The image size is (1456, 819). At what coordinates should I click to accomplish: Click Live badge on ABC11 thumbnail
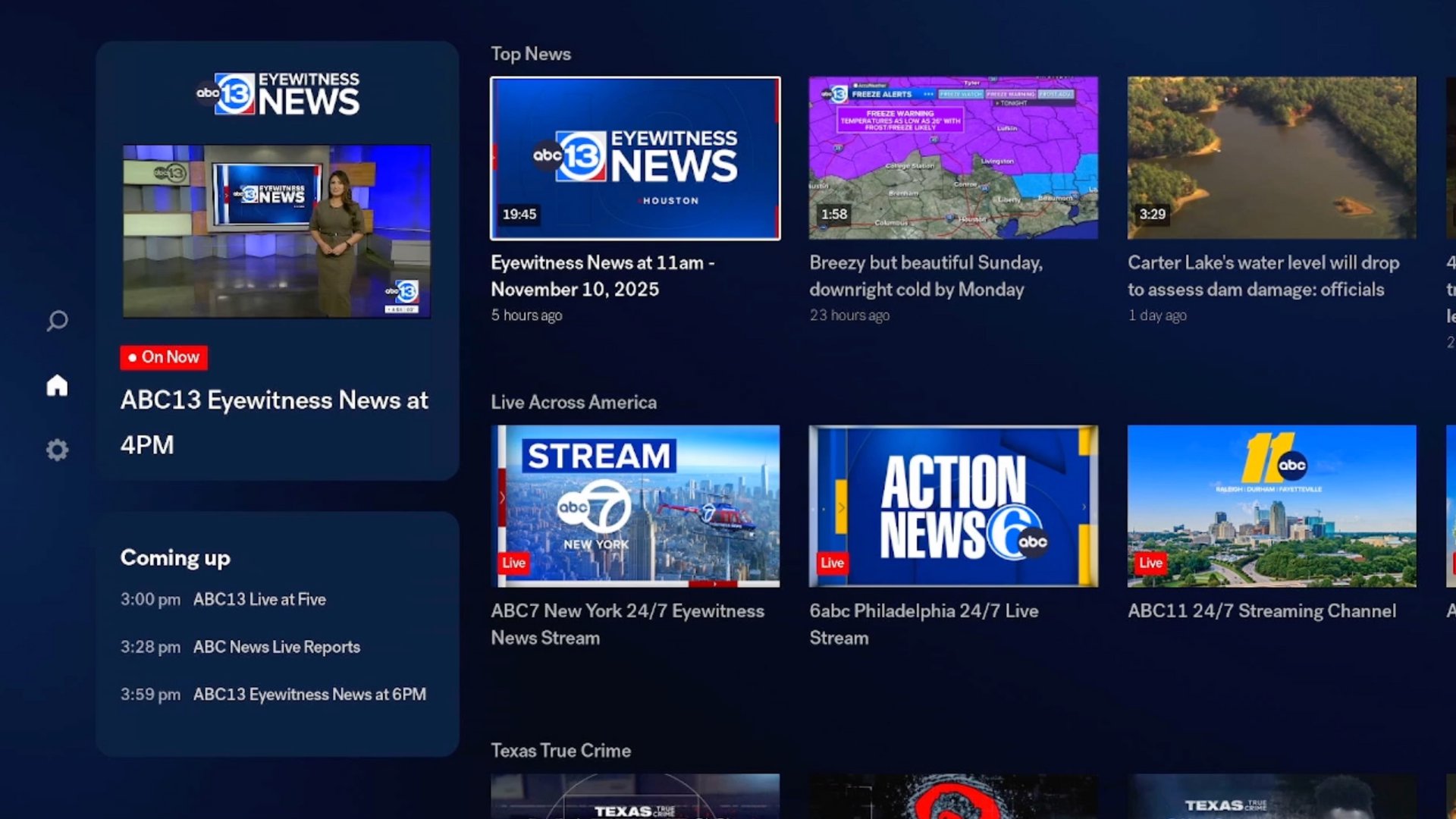[1150, 563]
